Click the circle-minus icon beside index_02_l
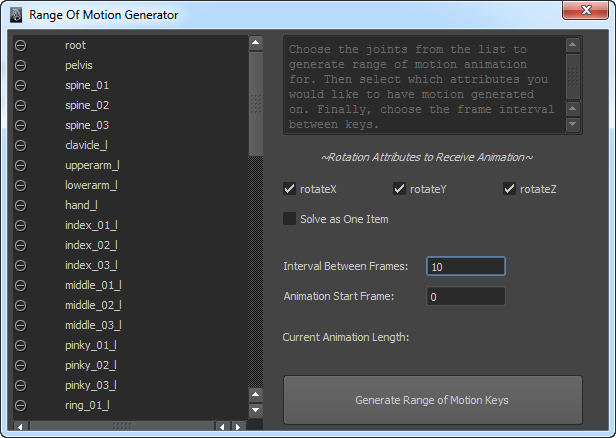The image size is (616, 438). pyautogui.click(x=20, y=246)
